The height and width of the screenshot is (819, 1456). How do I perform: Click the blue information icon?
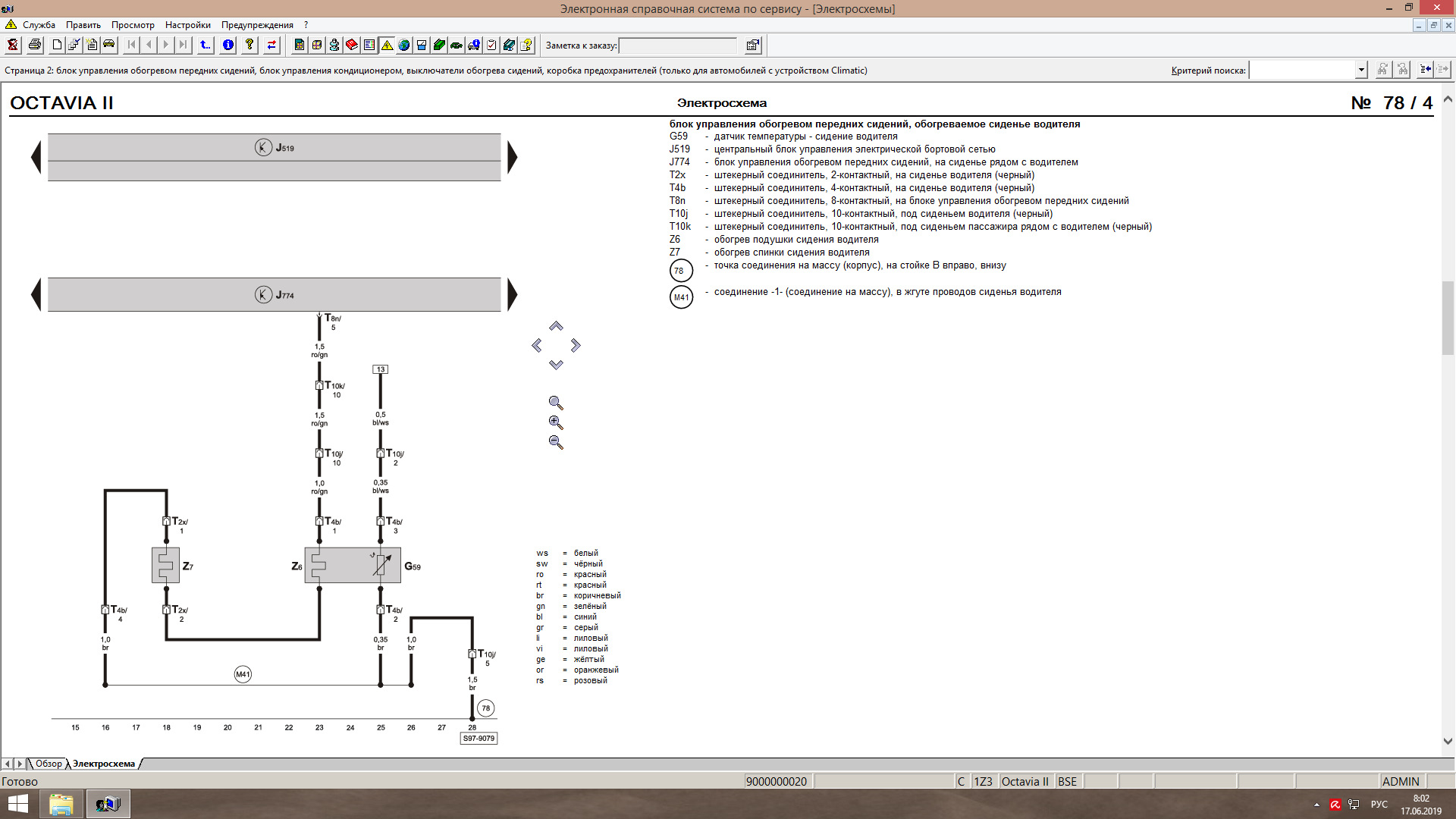coord(227,45)
